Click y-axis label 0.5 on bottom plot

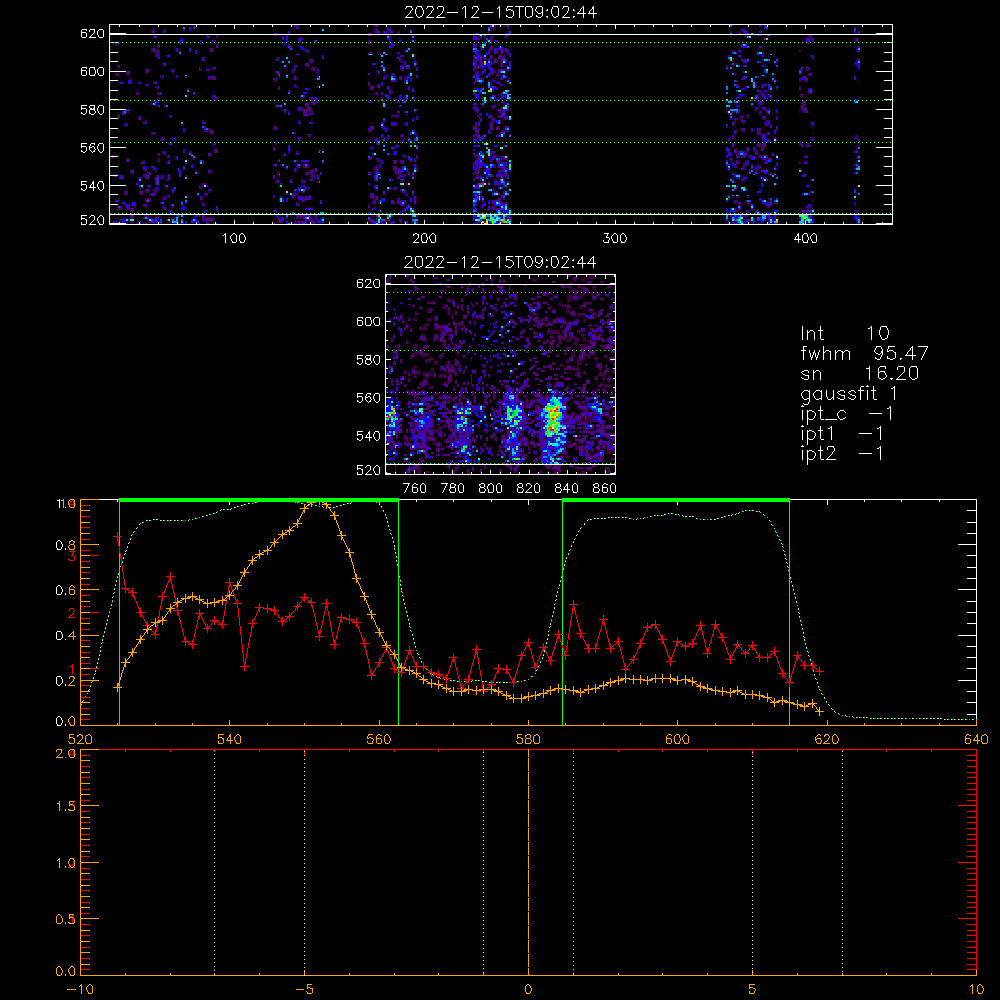click(66, 919)
